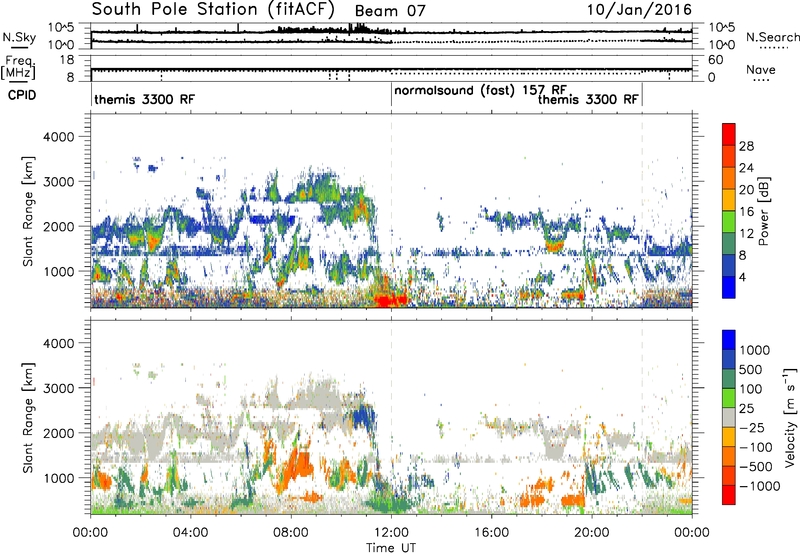This screenshot has width=800, height=554.
Task: Click the 'Velocity [m s-1]' color bar title
Action: tap(790, 417)
